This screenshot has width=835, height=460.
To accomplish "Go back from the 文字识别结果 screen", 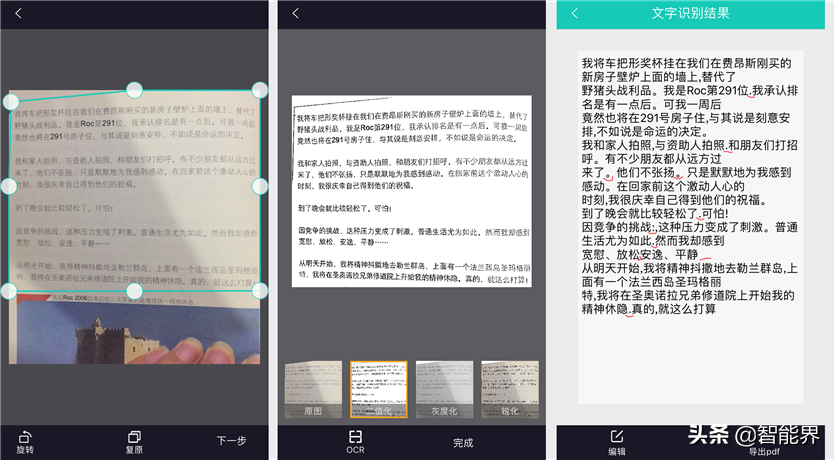I will click(x=575, y=13).
